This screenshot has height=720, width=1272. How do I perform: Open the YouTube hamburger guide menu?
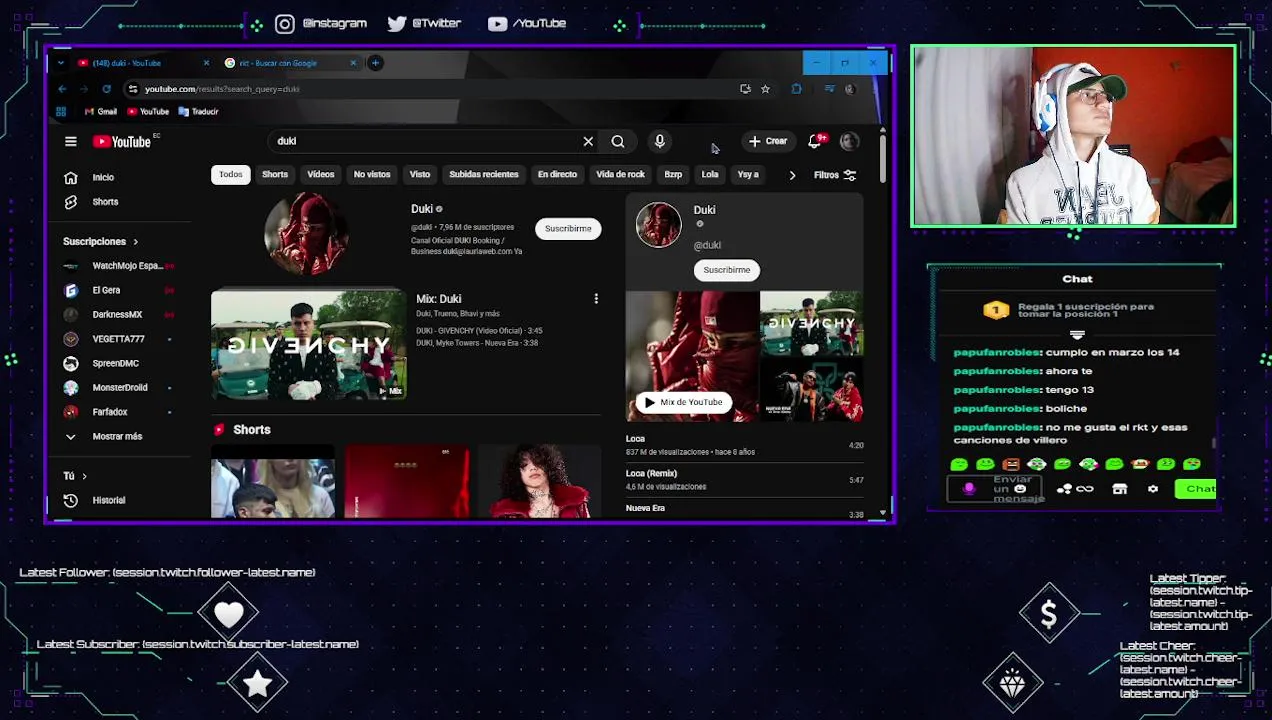click(71, 142)
